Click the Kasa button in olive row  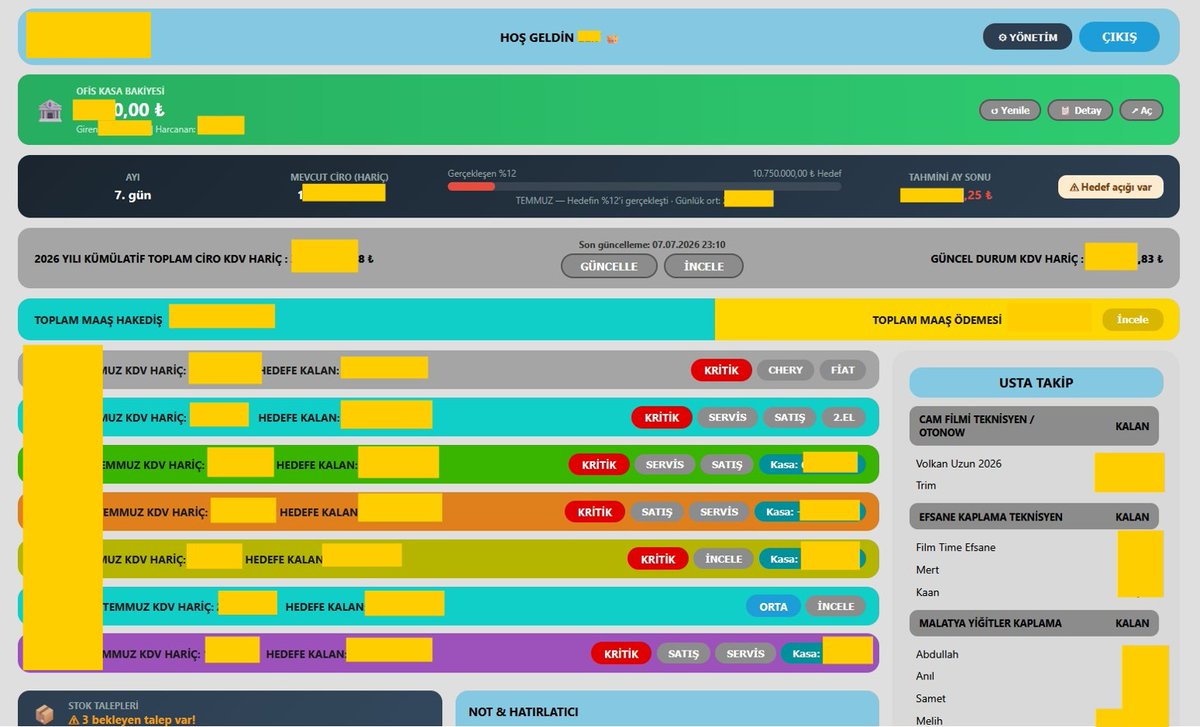pos(810,559)
